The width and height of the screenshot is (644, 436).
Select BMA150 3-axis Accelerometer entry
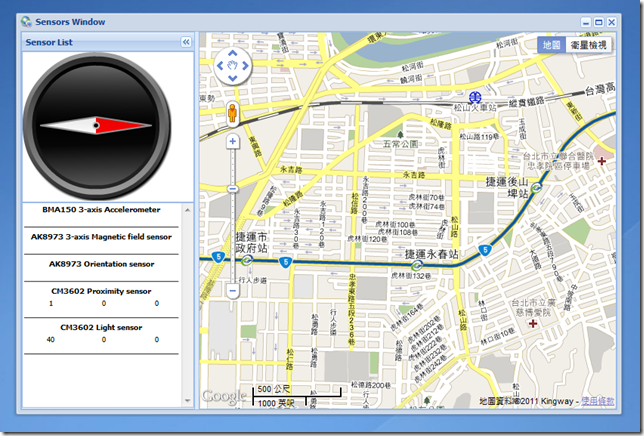pyautogui.click(x=101, y=210)
